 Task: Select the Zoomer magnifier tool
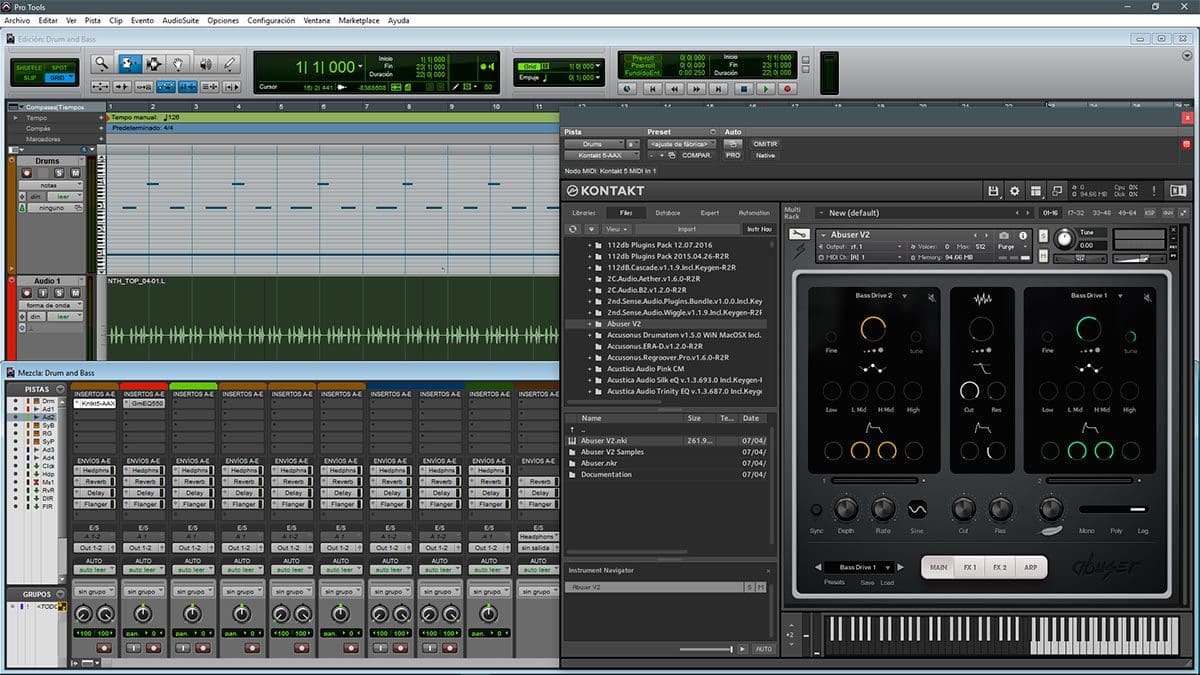pos(102,64)
